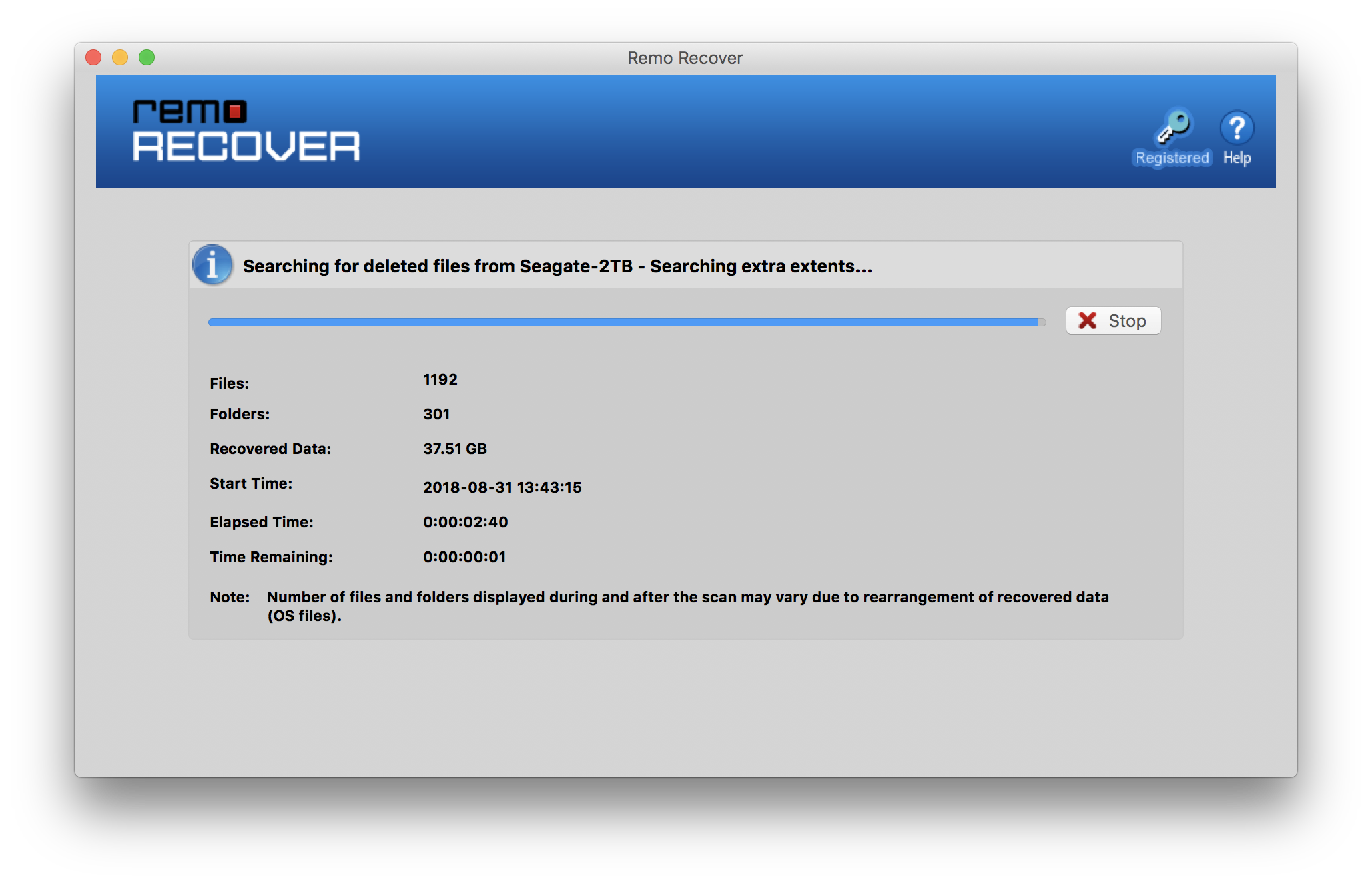Click the 'Files:' label

pos(230,384)
